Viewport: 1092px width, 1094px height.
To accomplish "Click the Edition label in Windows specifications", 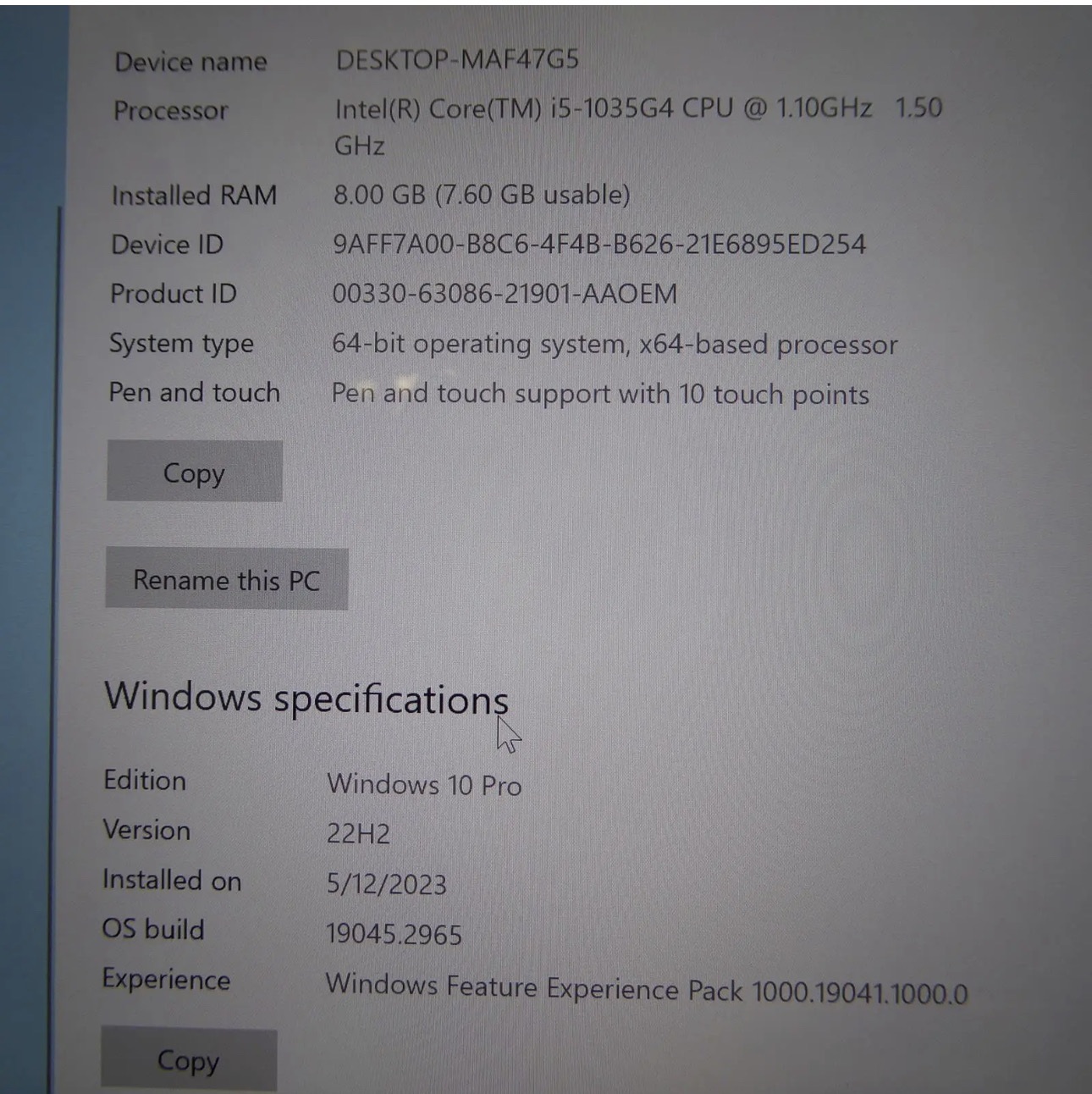I will pos(145,780).
